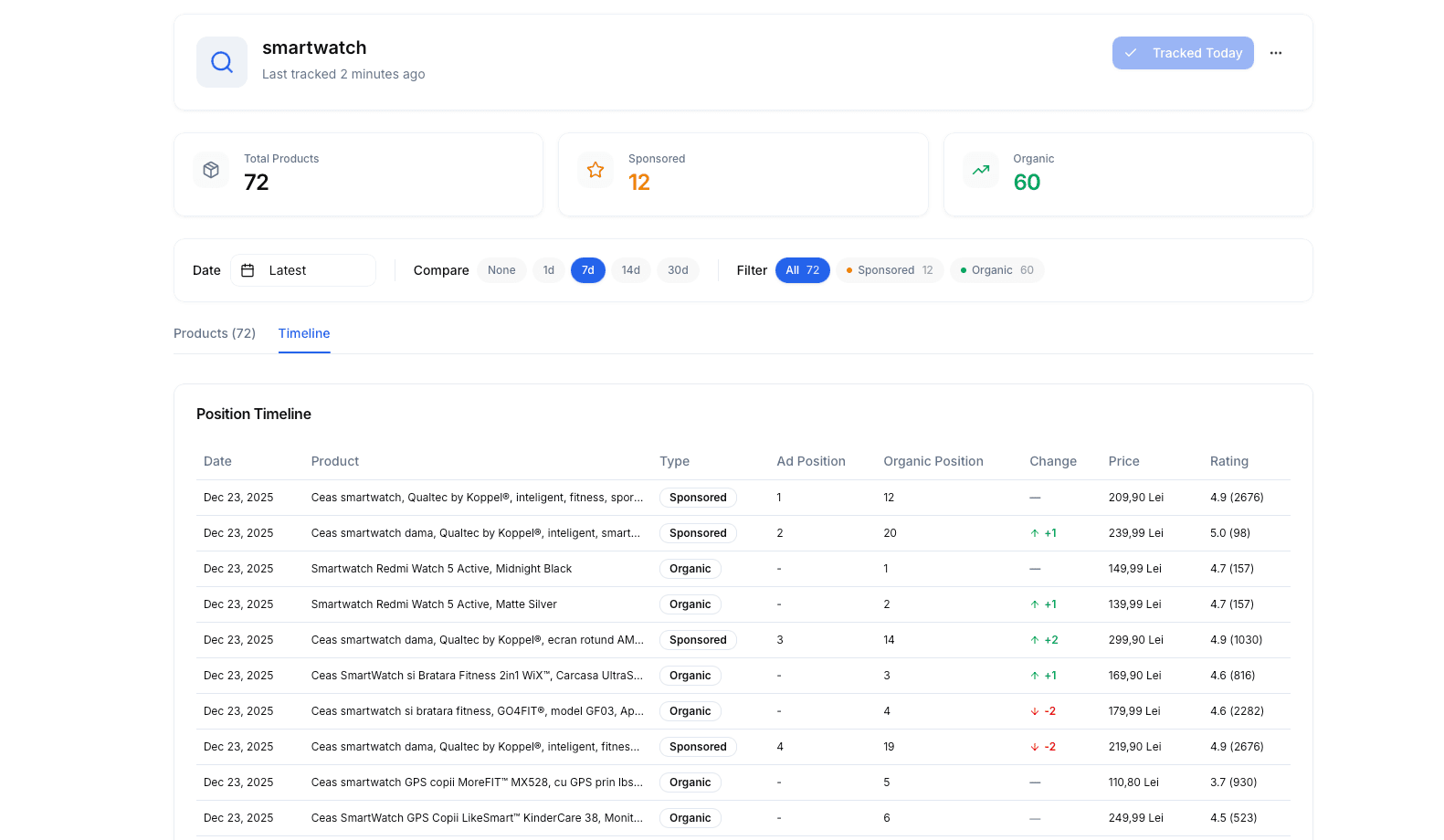Click the Tracked Today button
This screenshot has width=1444, height=840.
point(1182,53)
